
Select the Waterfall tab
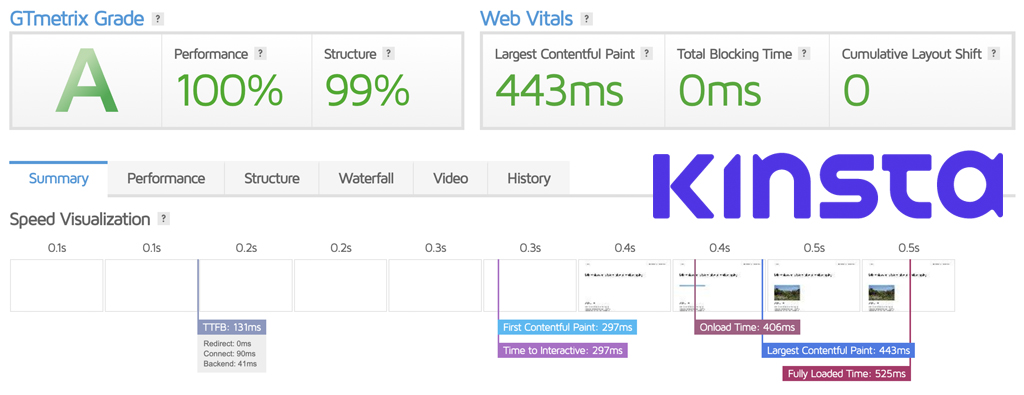pyautogui.click(x=366, y=178)
